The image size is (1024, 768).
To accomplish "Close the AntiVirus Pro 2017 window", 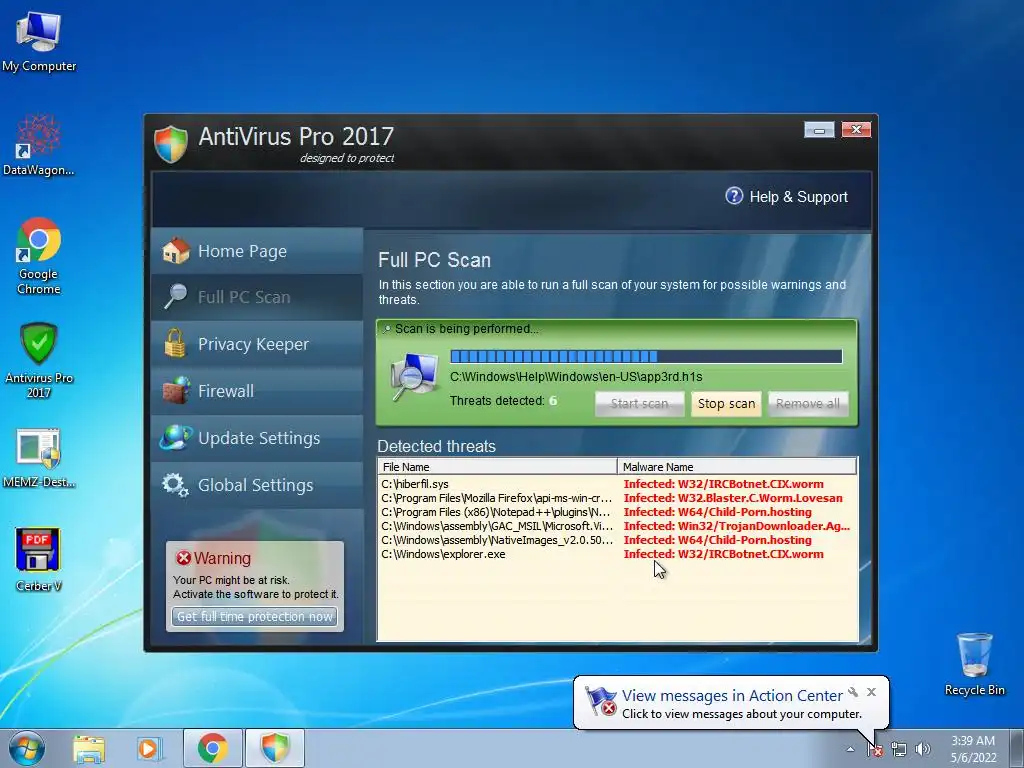I will 856,129.
